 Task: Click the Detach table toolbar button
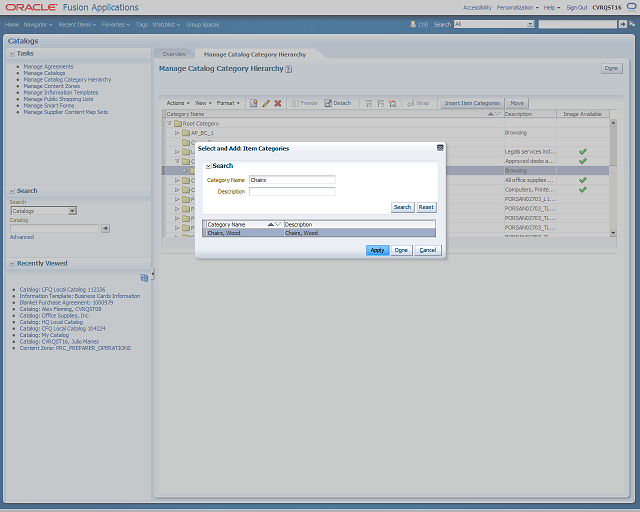coord(338,103)
